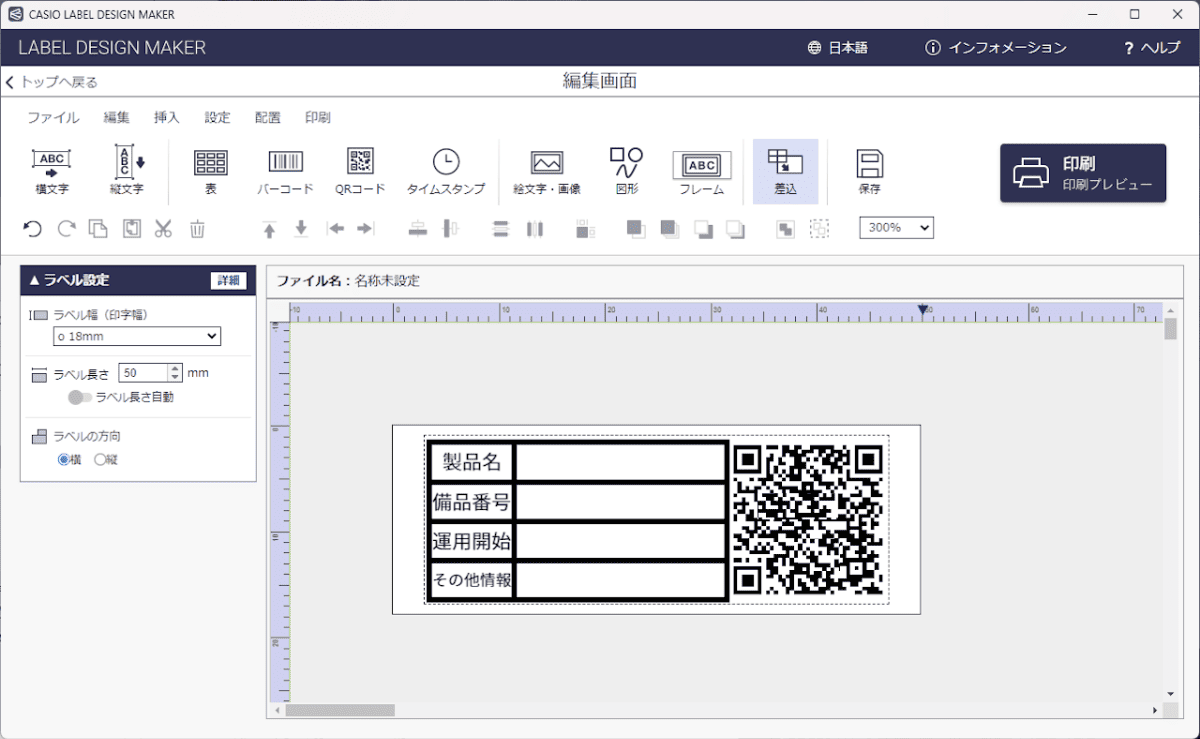
Task: Copy the selected object
Action: pos(98,229)
